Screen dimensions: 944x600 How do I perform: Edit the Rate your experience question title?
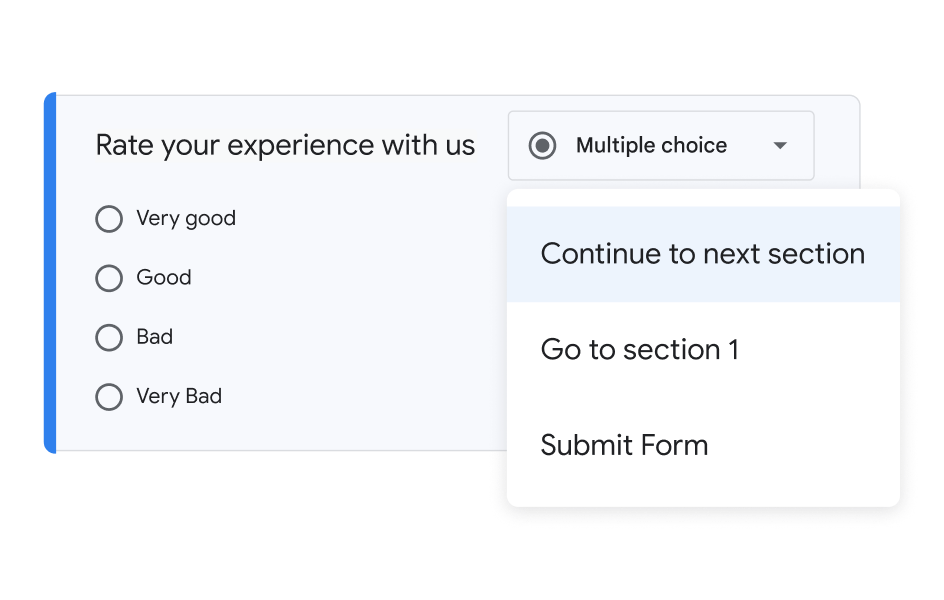(285, 146)
